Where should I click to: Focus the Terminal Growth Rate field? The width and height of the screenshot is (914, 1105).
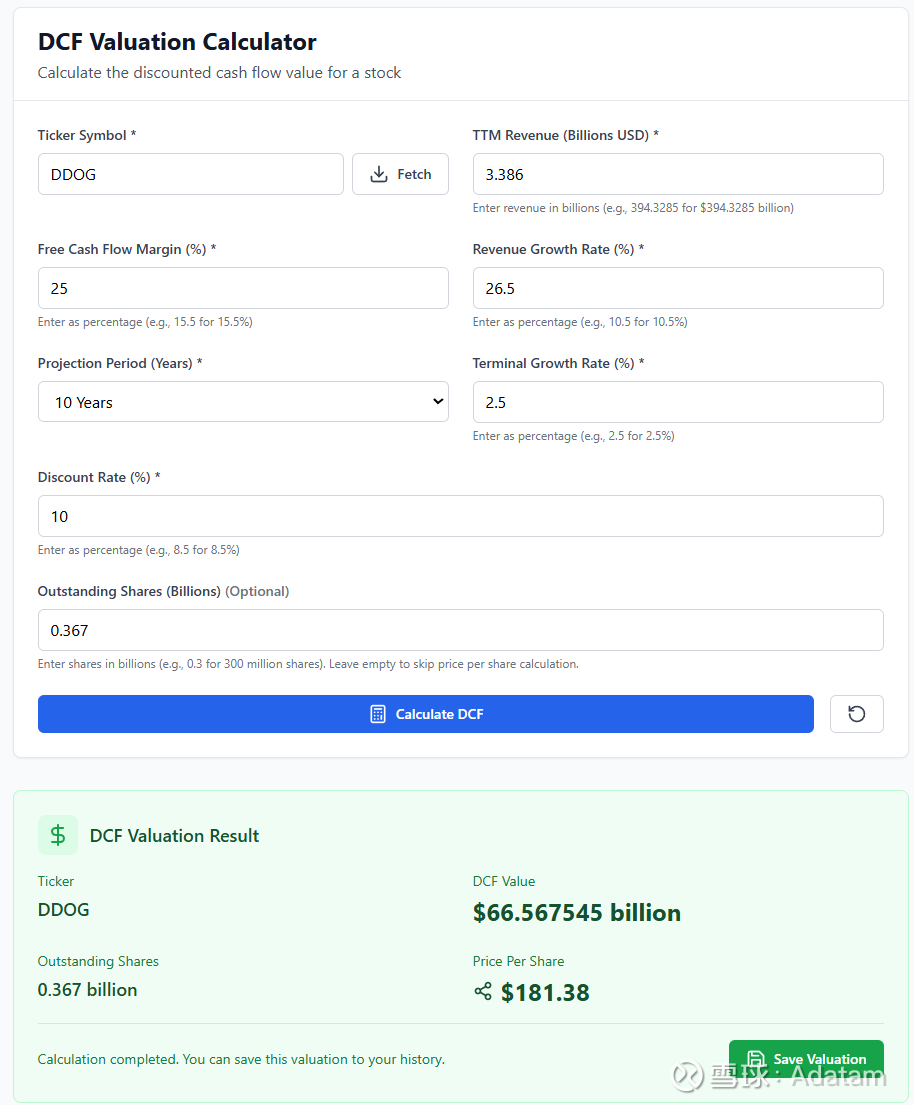point(677,402)
